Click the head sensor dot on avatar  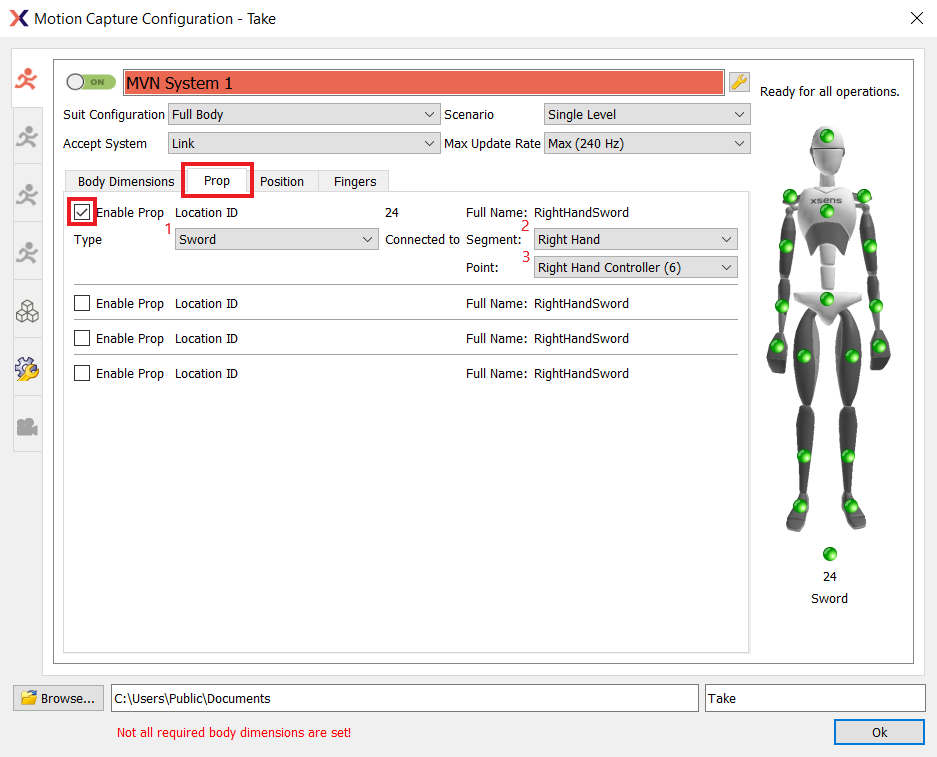pos(827,136)
